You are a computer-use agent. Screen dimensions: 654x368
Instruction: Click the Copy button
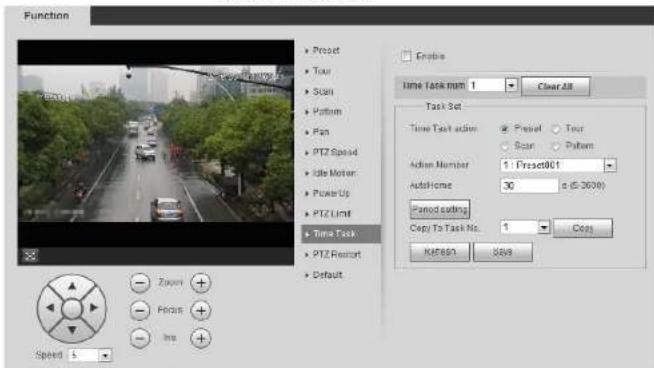583,228
